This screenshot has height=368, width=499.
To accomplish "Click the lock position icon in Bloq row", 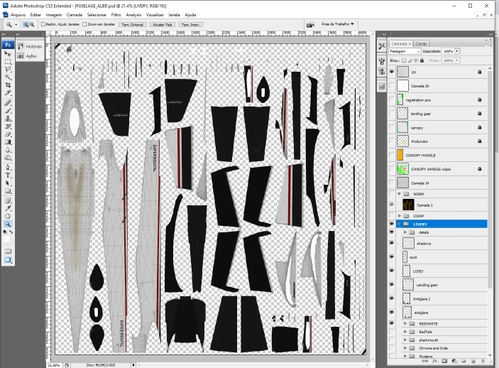I will coord(416,60).
